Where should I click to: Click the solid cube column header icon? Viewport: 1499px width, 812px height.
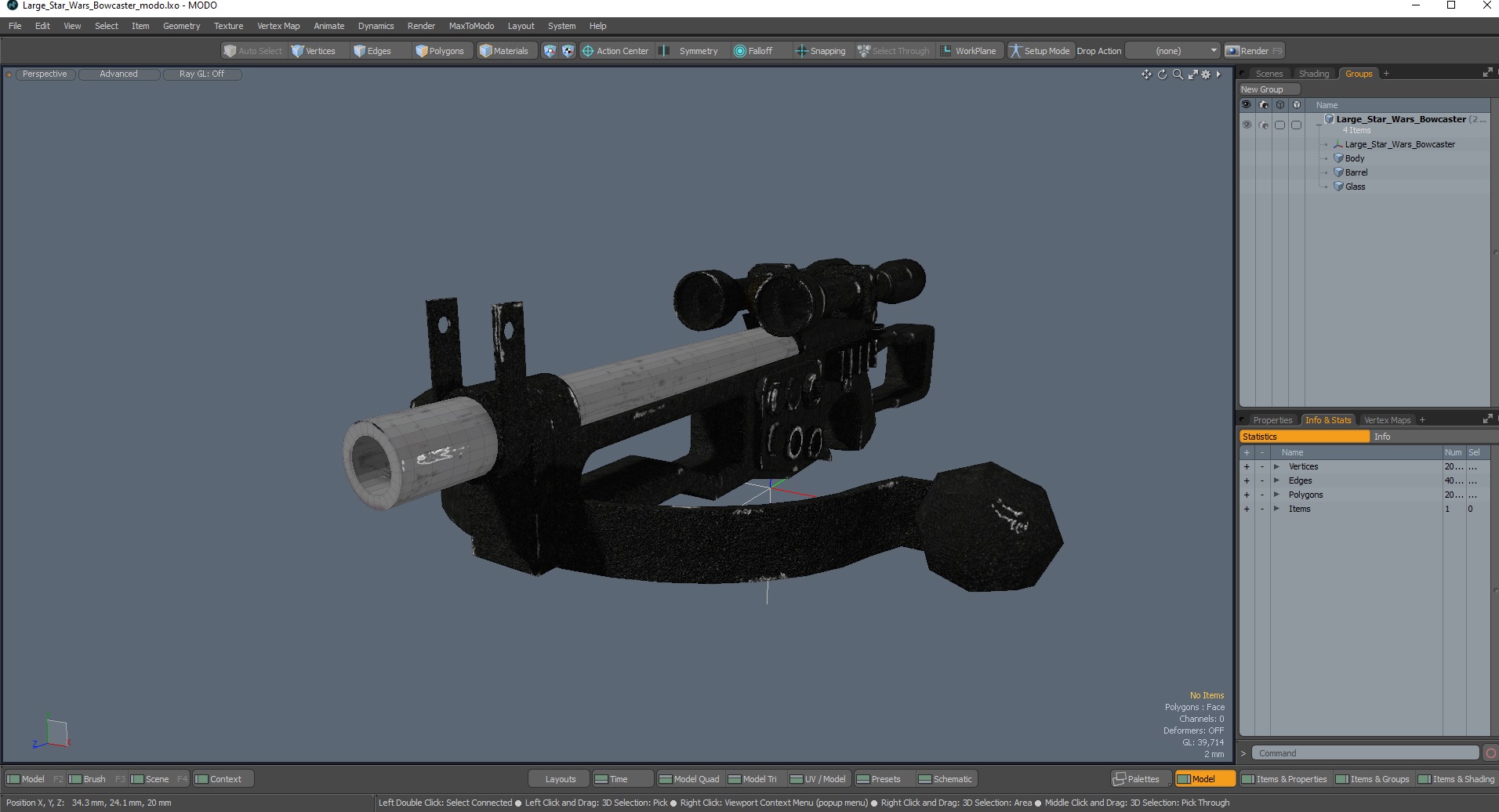click(1297, 105)
